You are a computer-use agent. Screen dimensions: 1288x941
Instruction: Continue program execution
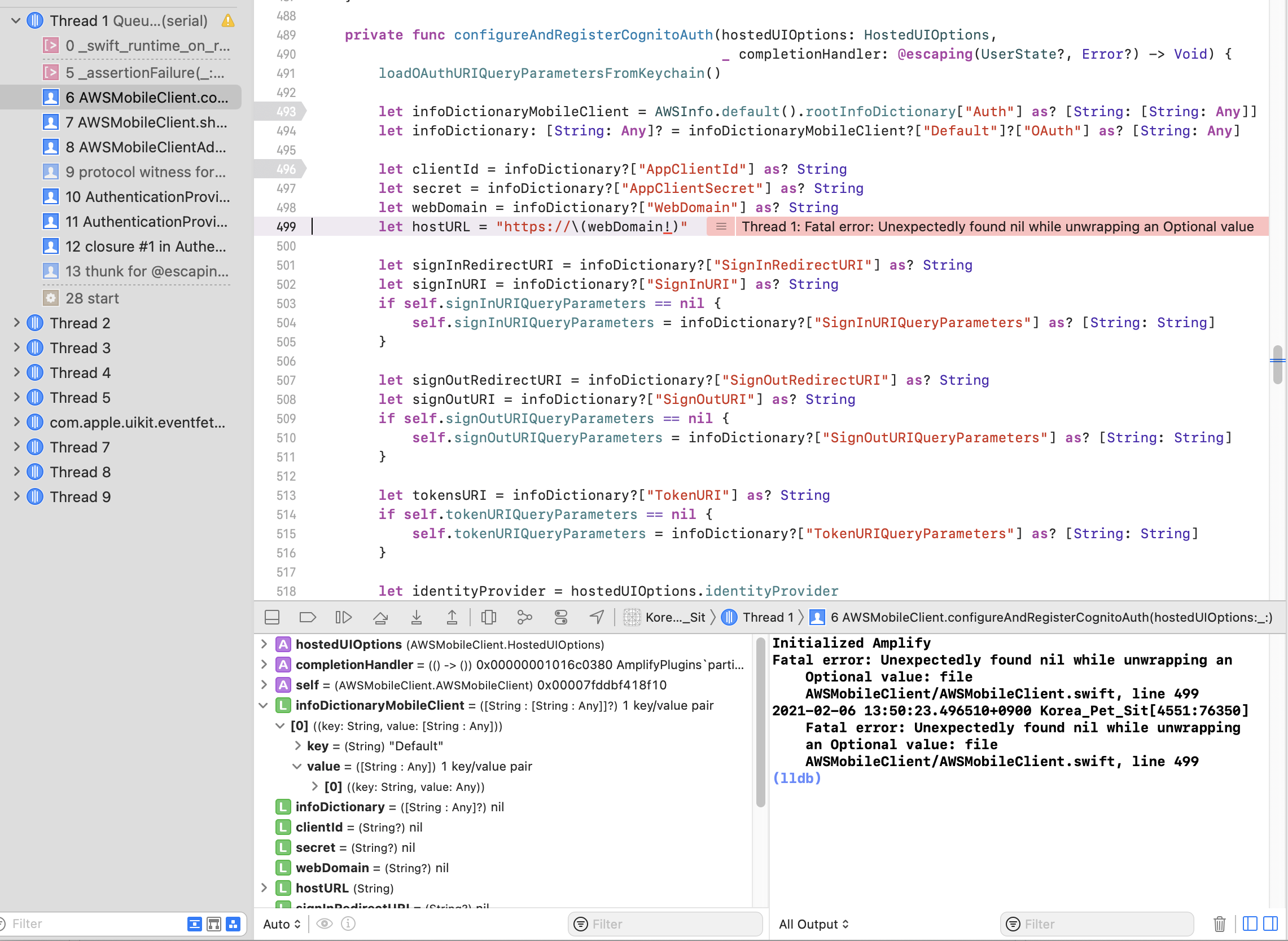tap(343, 617)
